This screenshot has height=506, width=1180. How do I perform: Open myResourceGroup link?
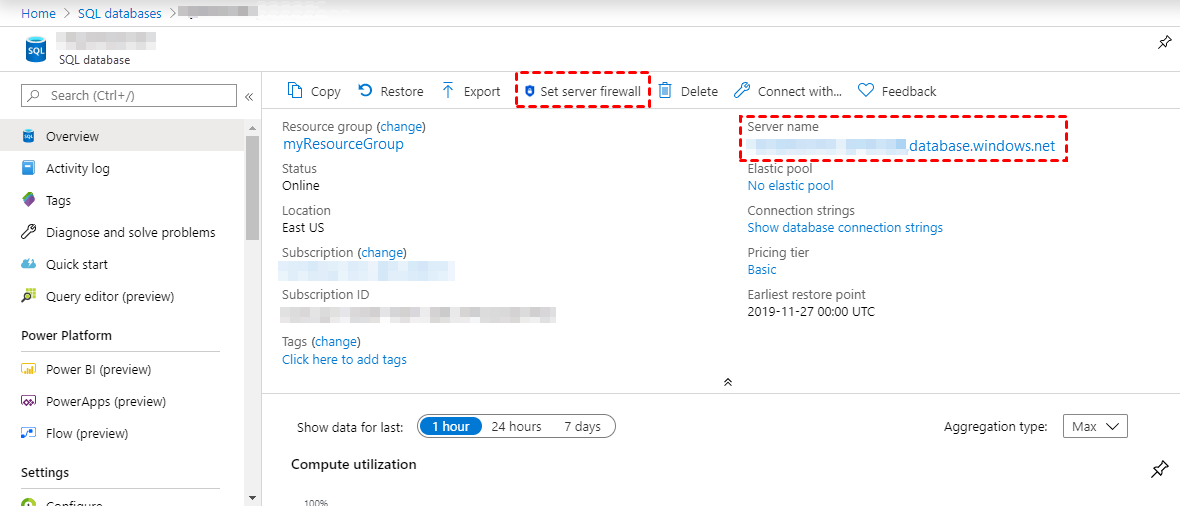pyautogui.click(x=343, y=144)
